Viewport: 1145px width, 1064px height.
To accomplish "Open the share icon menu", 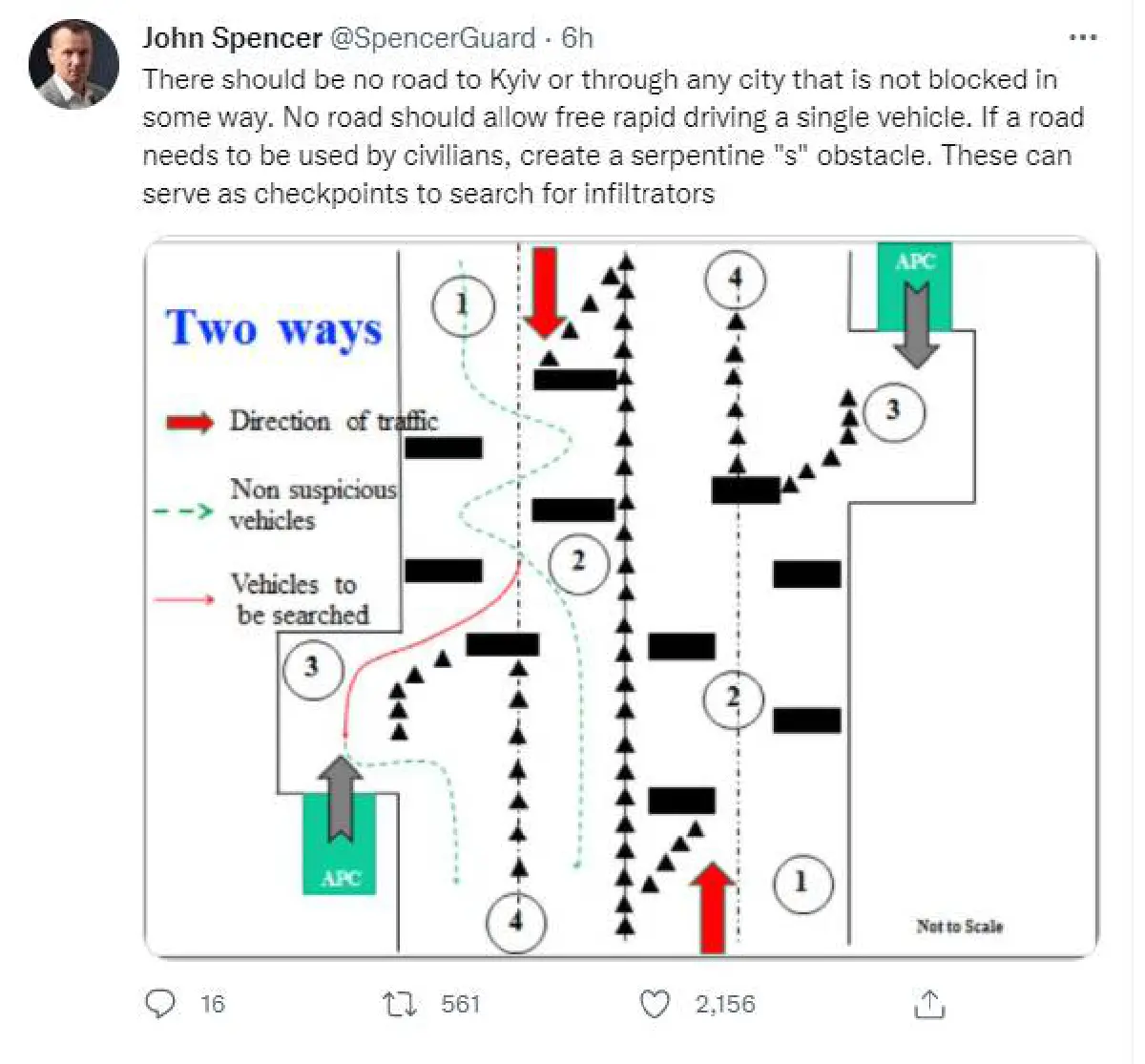I will [x=929, y=1003].
